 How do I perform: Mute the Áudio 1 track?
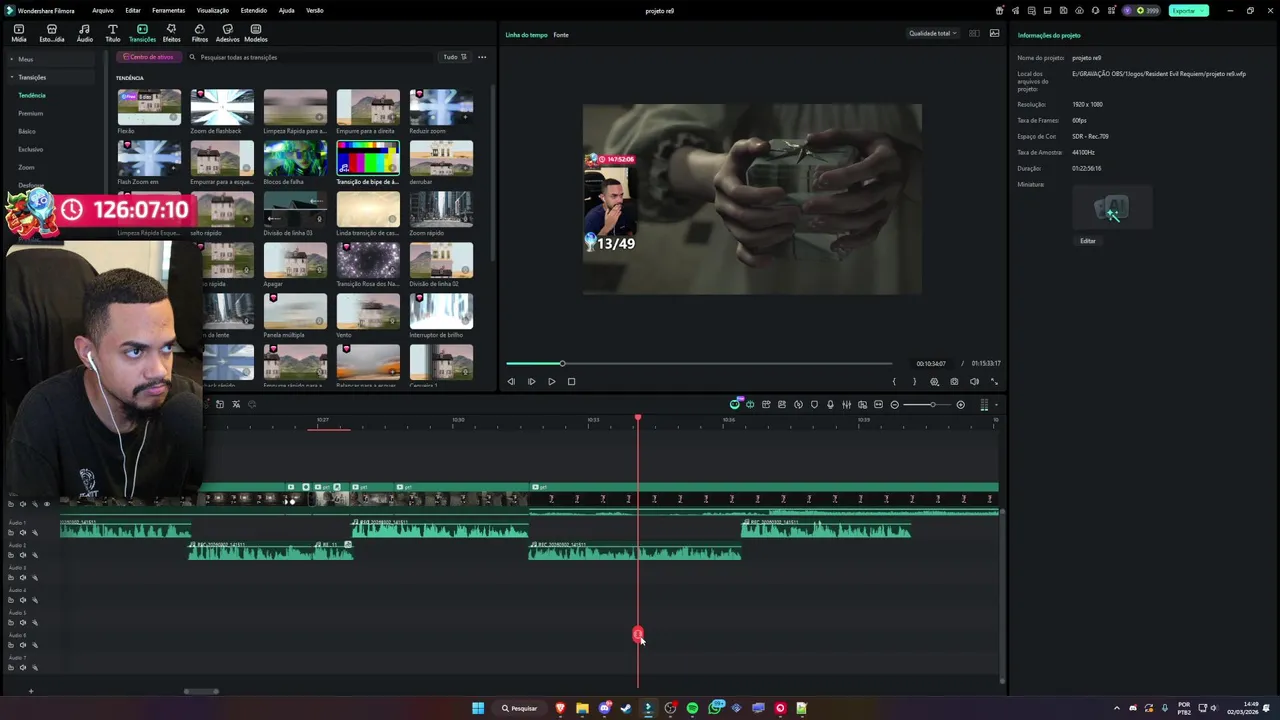[x=23, y=533]
